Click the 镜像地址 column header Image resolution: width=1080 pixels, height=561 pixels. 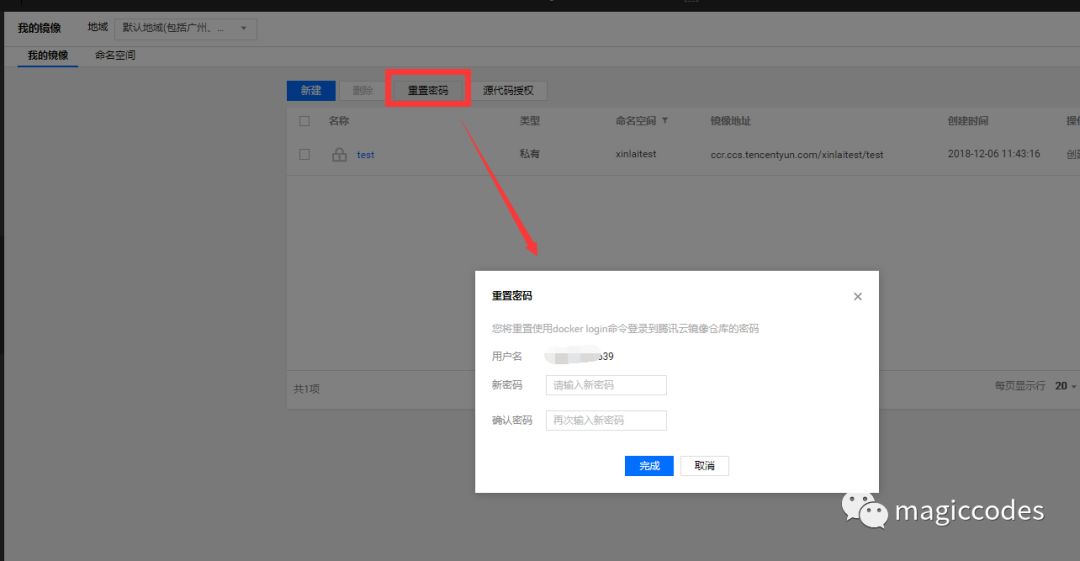point(730,121)
